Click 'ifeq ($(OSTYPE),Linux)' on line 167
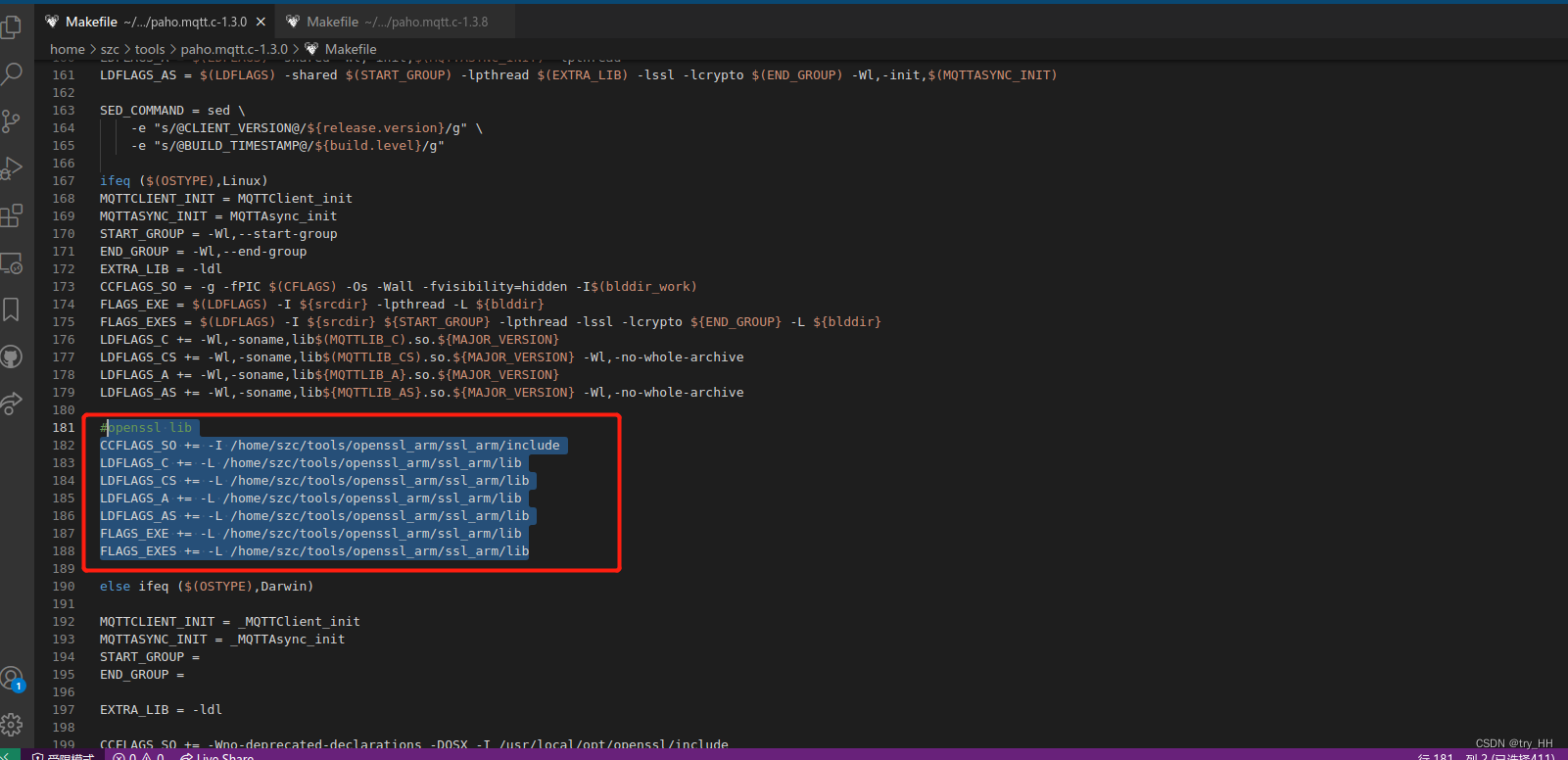This screenshot has height=760, width=1568. (183, 180)
